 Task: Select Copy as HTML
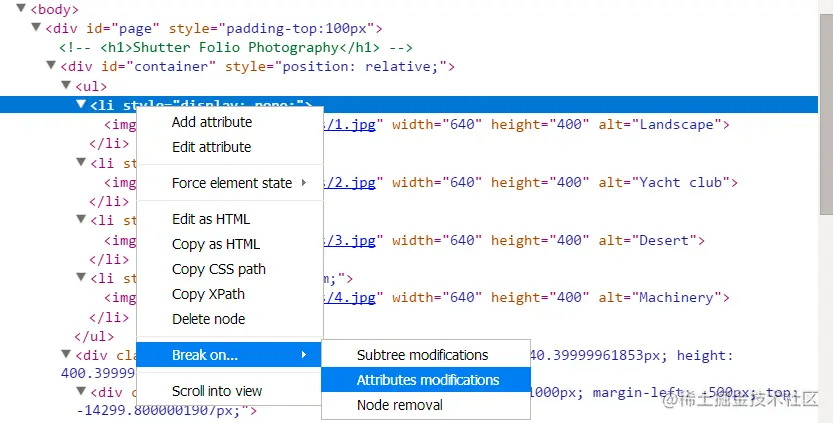230,244
